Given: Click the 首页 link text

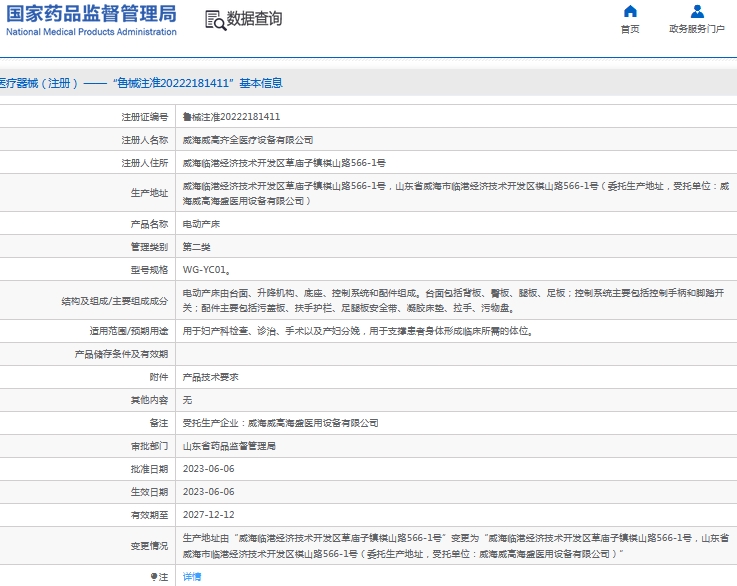Looking at the screenshot, I should coord(630,29).
